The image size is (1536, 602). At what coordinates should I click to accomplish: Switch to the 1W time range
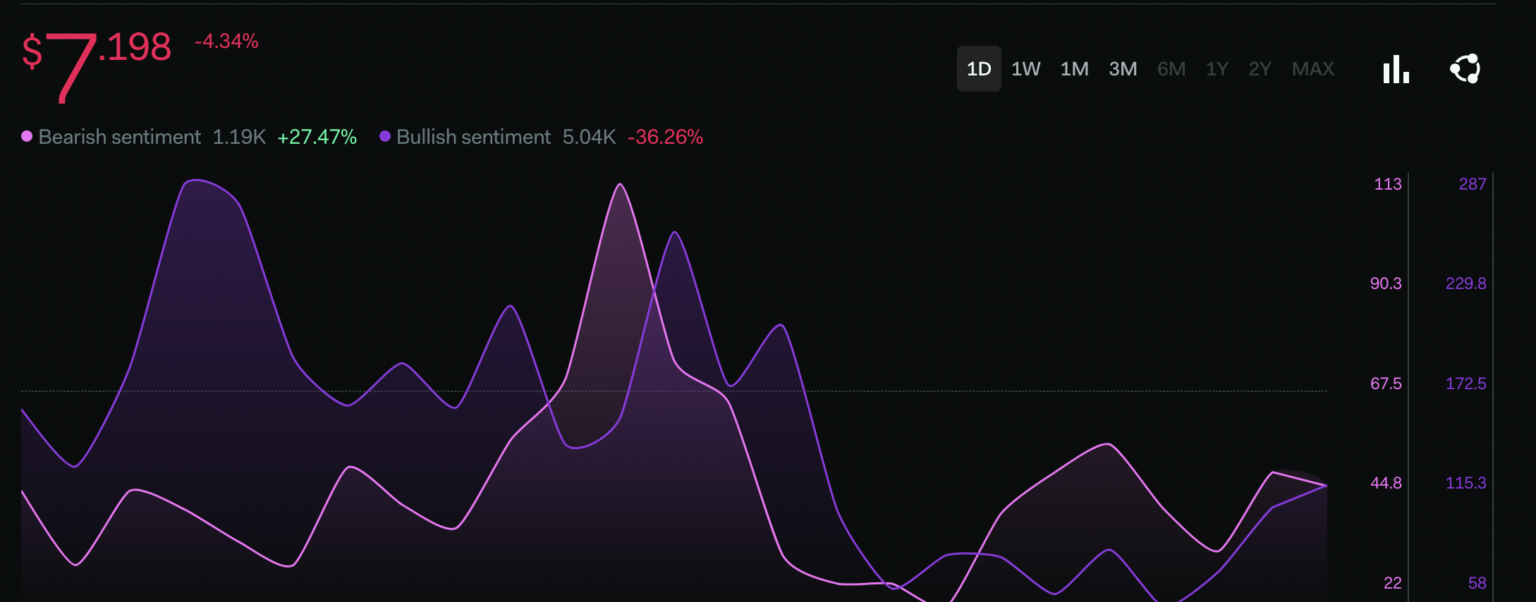pos(1026,69)
